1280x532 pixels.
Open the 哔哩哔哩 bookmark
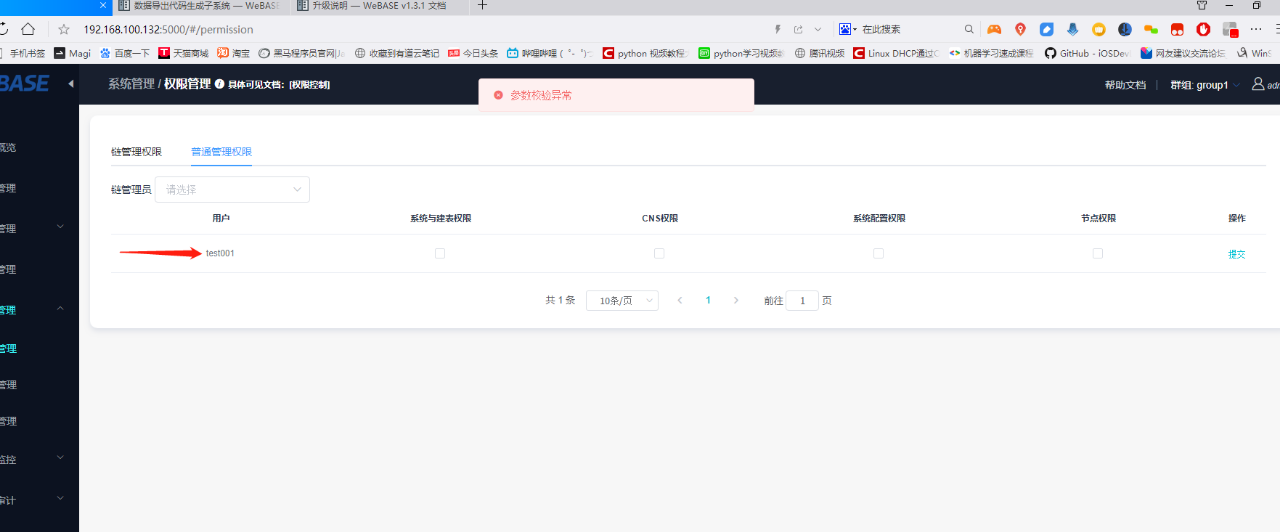549,53
